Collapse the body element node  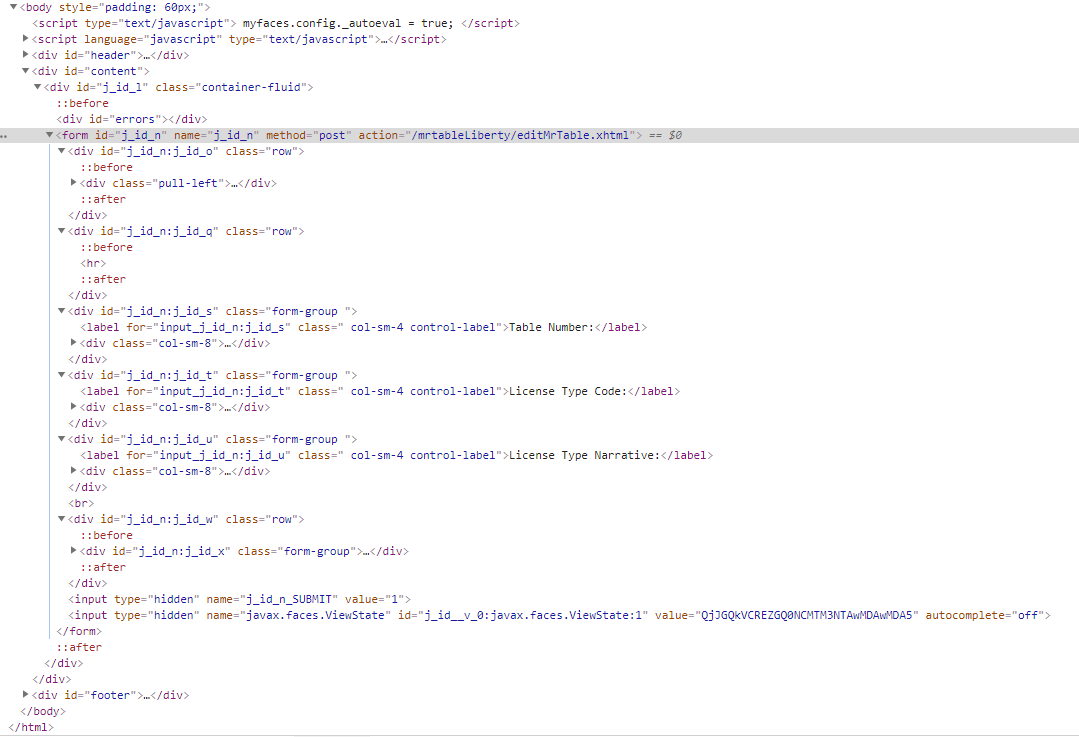click(x=13, y=7)
